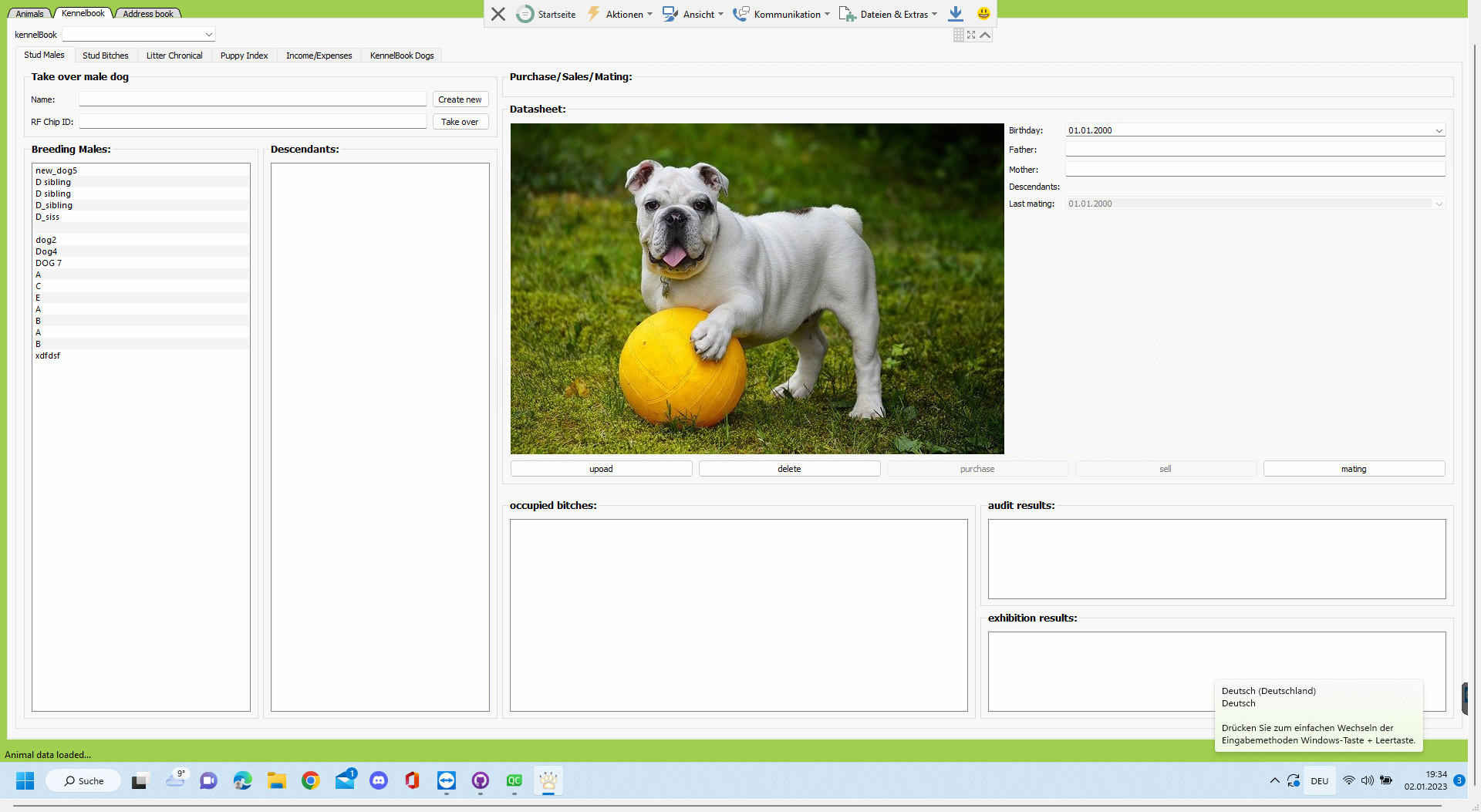This screenshot has width=1481, height=812.
Task: Click the blue download arrow icon
Action: pyautogui.click(x=956, y=13)
